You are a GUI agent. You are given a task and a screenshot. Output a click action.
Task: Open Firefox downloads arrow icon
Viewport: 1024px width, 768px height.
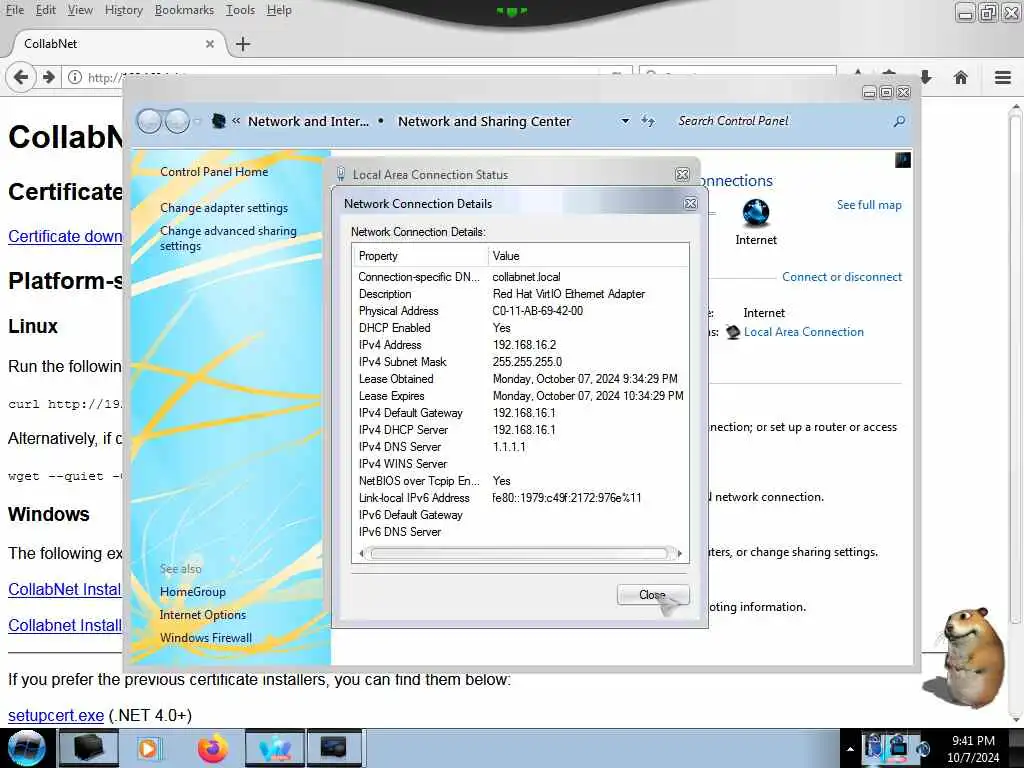pos(925,77)
